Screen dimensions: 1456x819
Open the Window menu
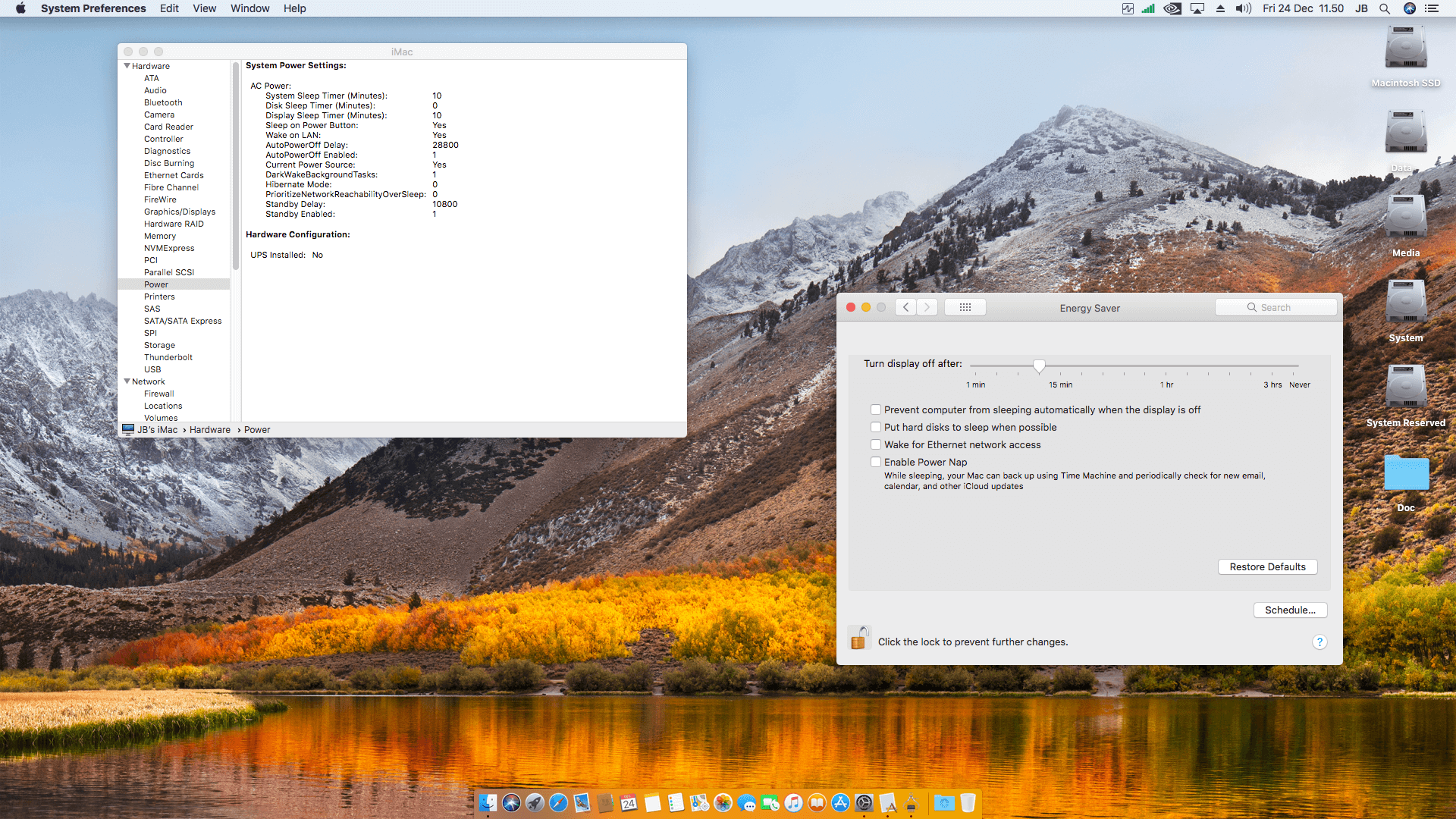(249, 8)
